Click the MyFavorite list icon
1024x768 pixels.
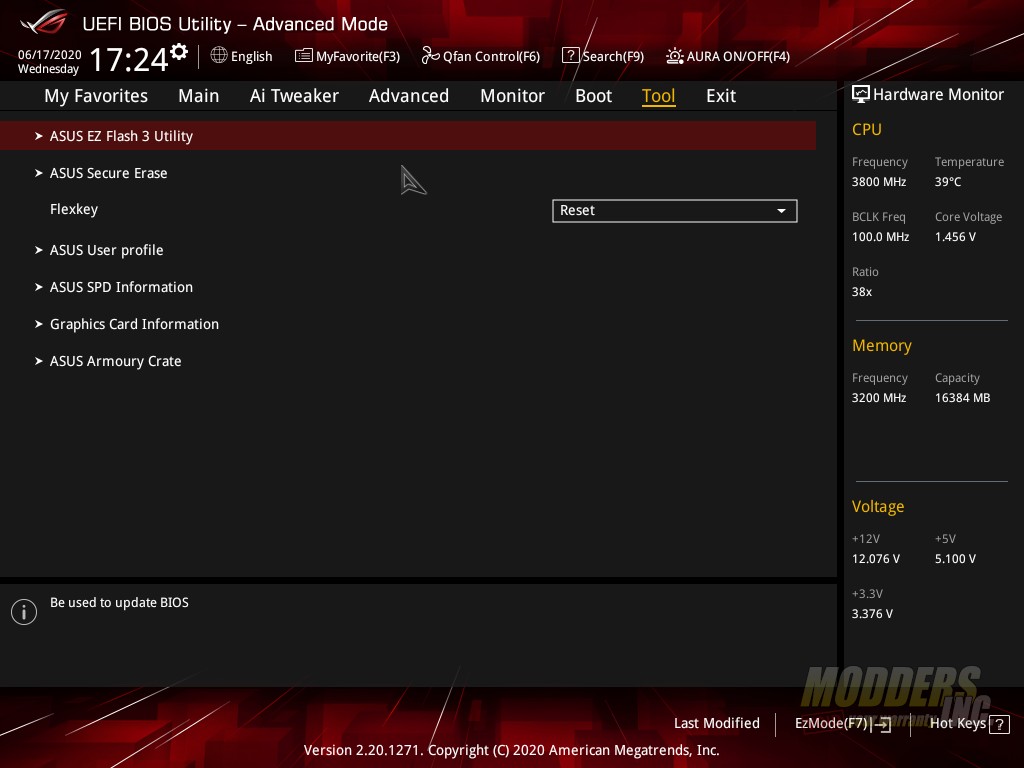[304, 56]
